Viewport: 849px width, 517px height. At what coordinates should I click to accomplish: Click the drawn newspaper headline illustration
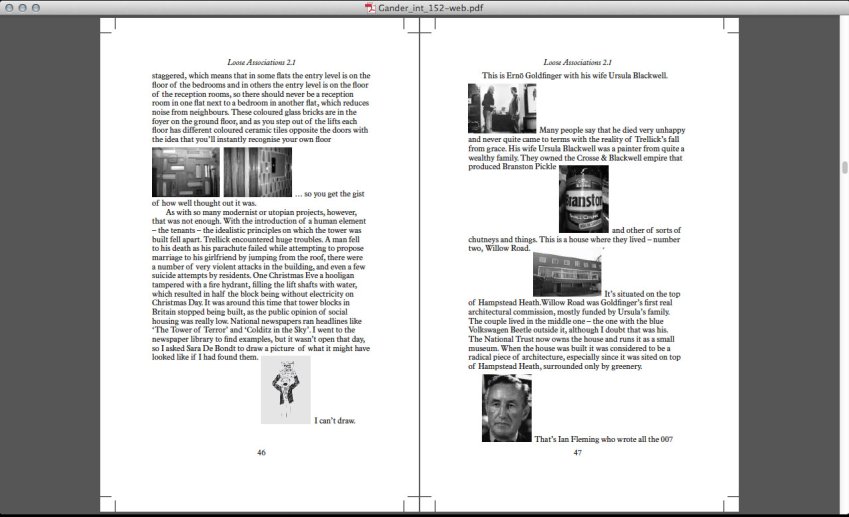(x=286, y=390)
